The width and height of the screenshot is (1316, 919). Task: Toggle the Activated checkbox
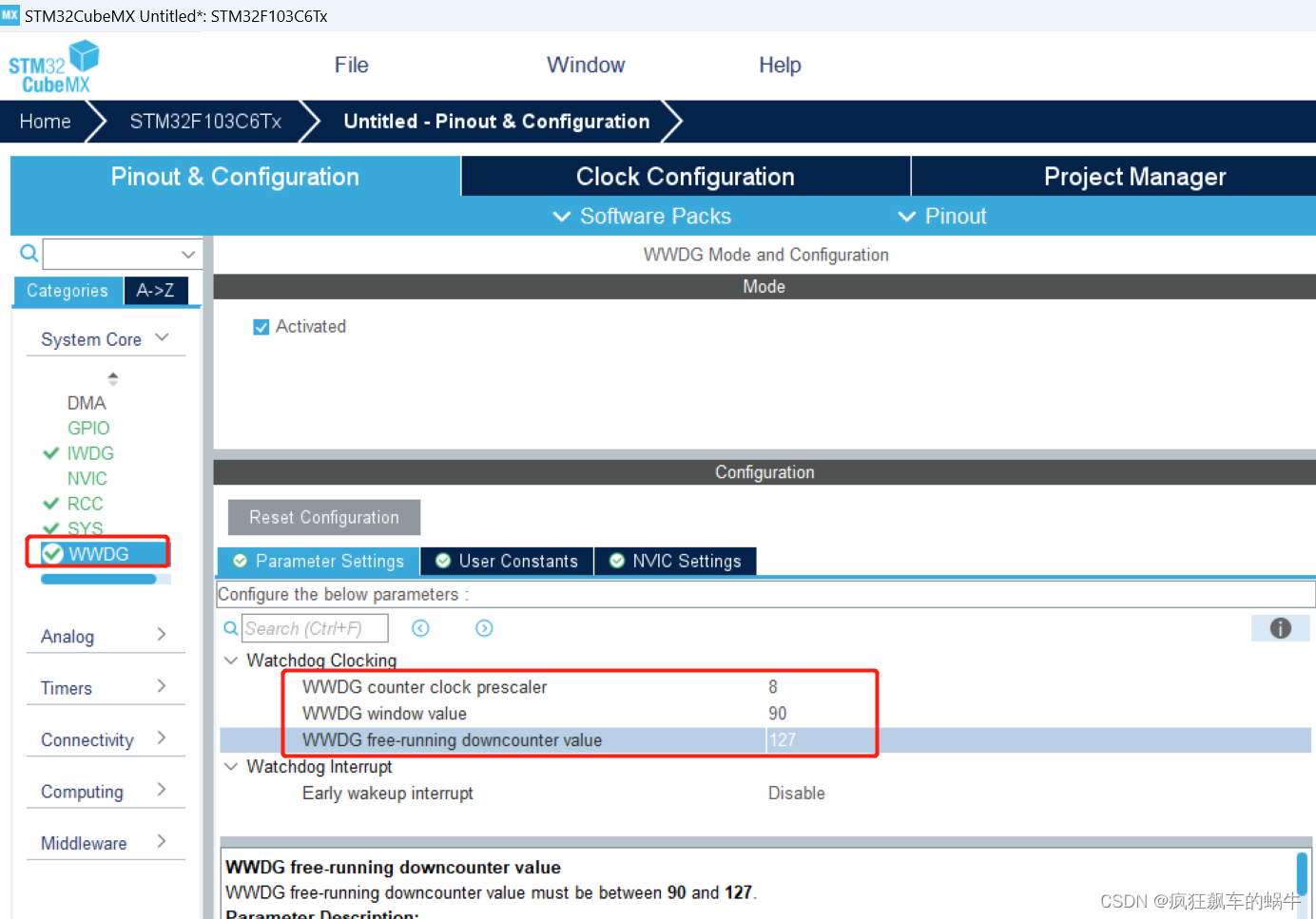coord(261,327)
